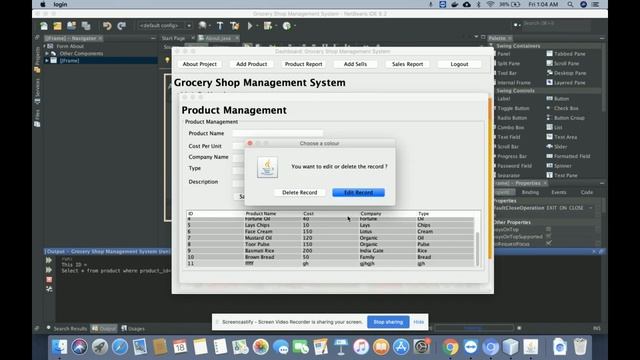
Task: Select Brown Bread row in table
Action: [x=331, y=257]
